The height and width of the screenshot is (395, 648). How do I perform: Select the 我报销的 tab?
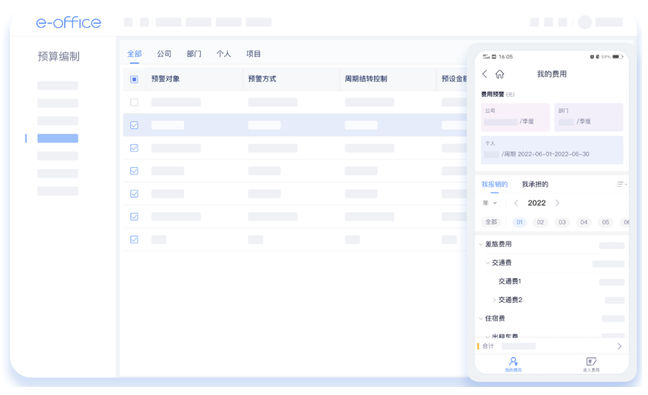click(494, 184)
